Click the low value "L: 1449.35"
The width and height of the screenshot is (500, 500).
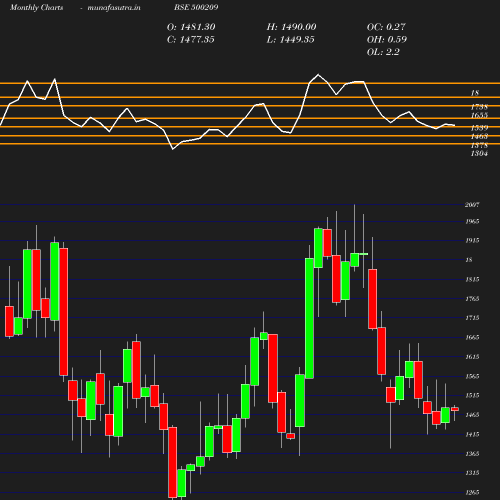(290, 40)
